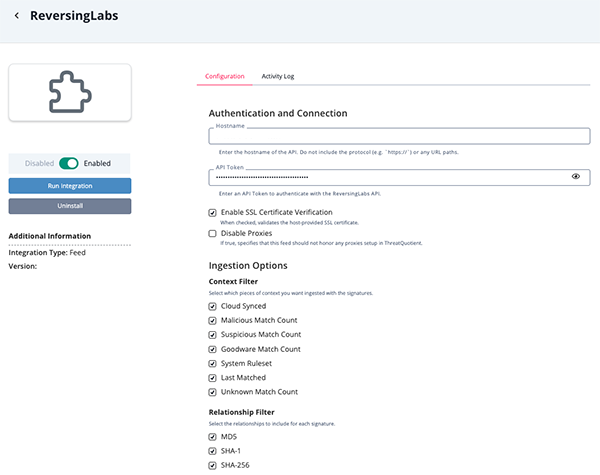The width and height of the screenshot is (600, 475).
Task: Switch to the Configuration tab
Action: coord(225,76)
